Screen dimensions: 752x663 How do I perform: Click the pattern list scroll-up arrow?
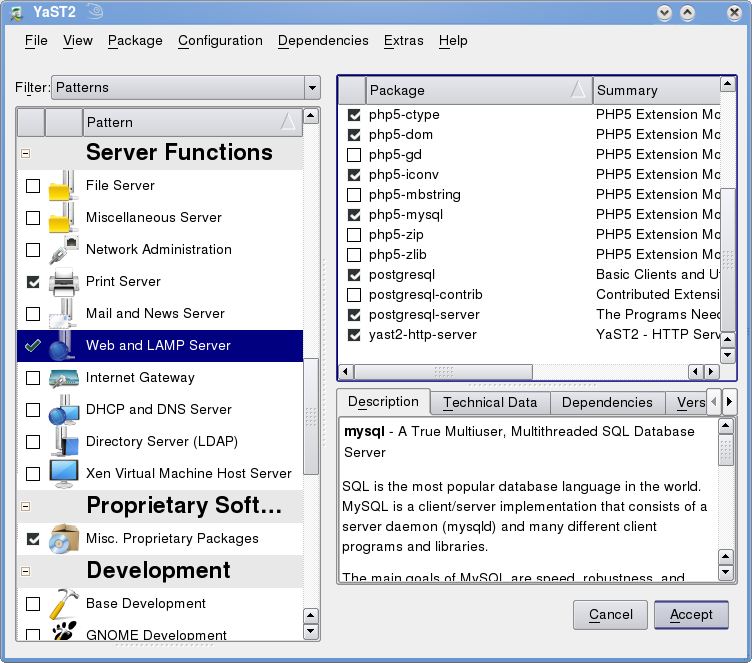pos(311,116)
